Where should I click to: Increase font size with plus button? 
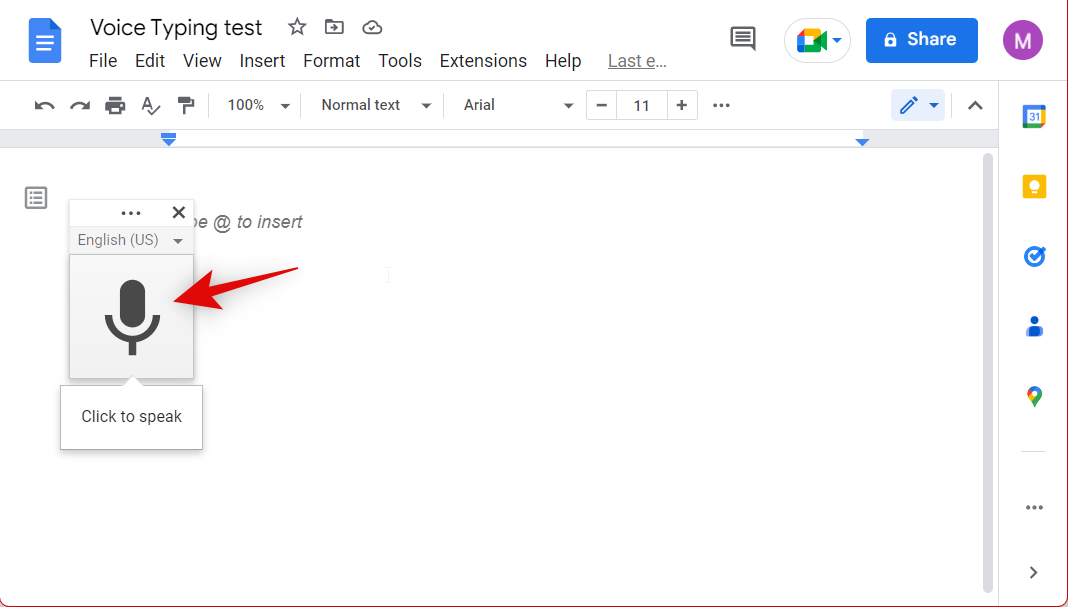tap(681, 105)
